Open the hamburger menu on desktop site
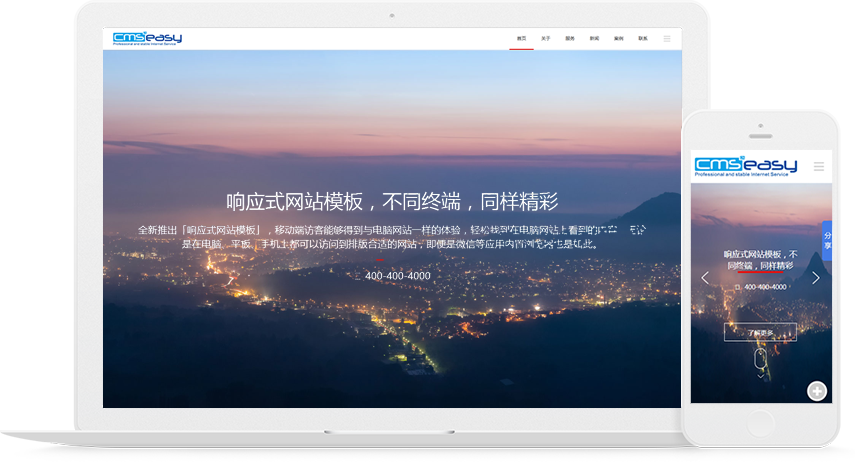The height and width of the screenshot is (462, 855). pos(667,39)
